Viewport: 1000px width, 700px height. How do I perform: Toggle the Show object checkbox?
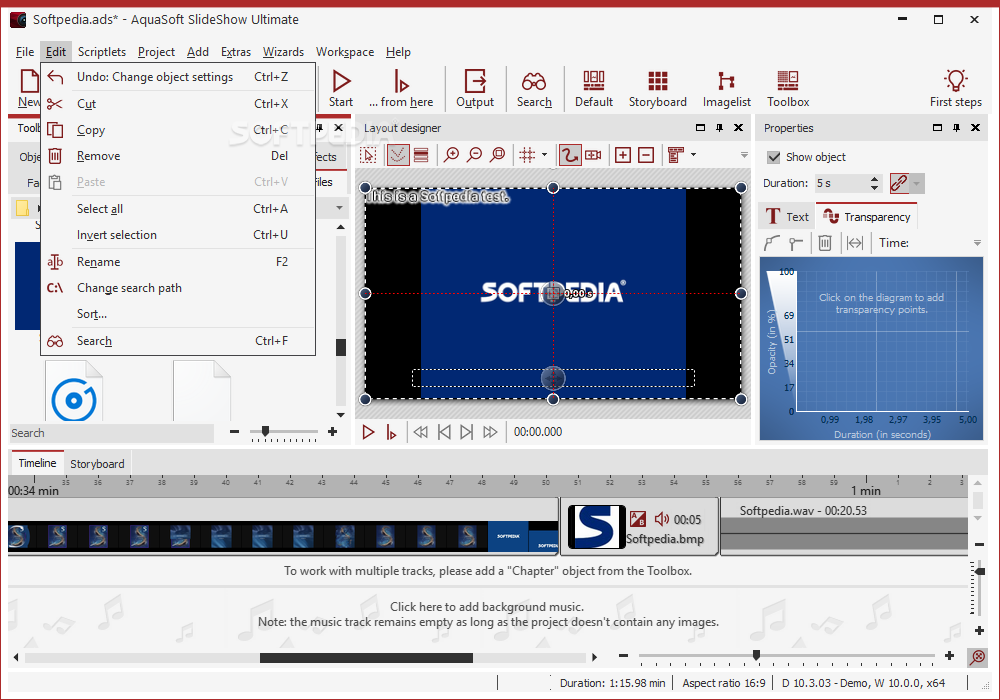774,157
